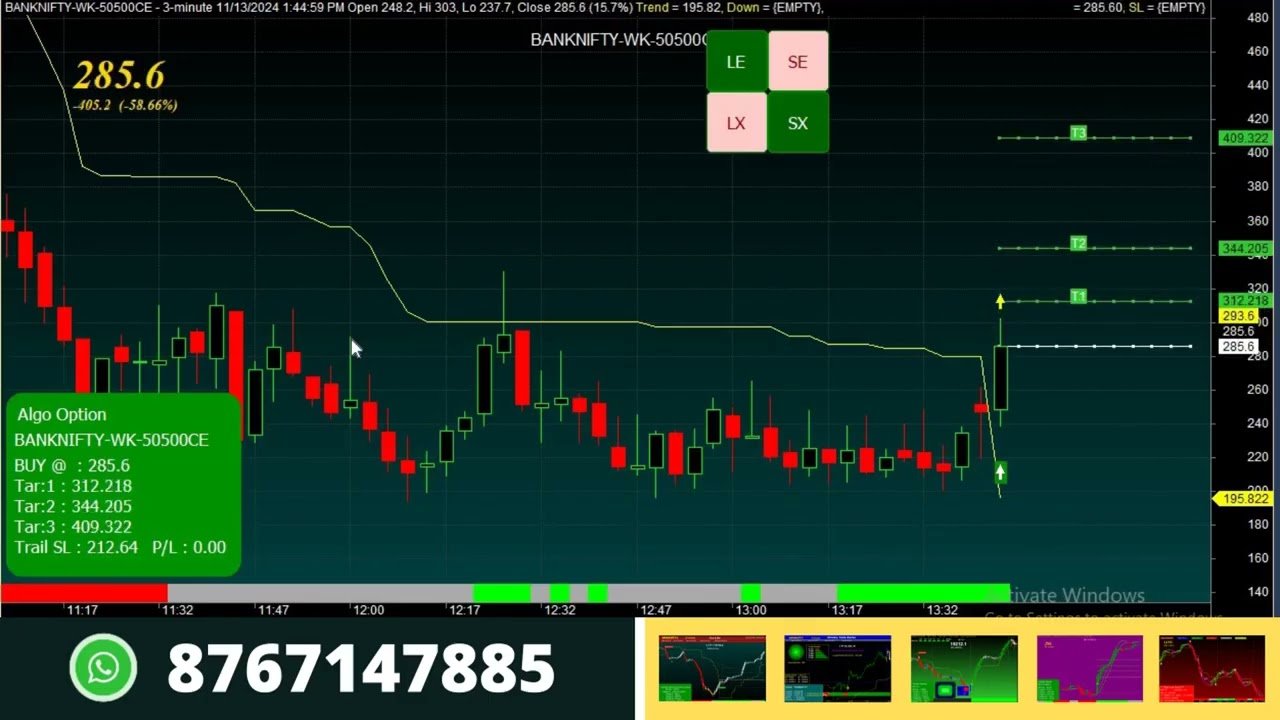Click the phone number 8767147885

coord(361,668)
